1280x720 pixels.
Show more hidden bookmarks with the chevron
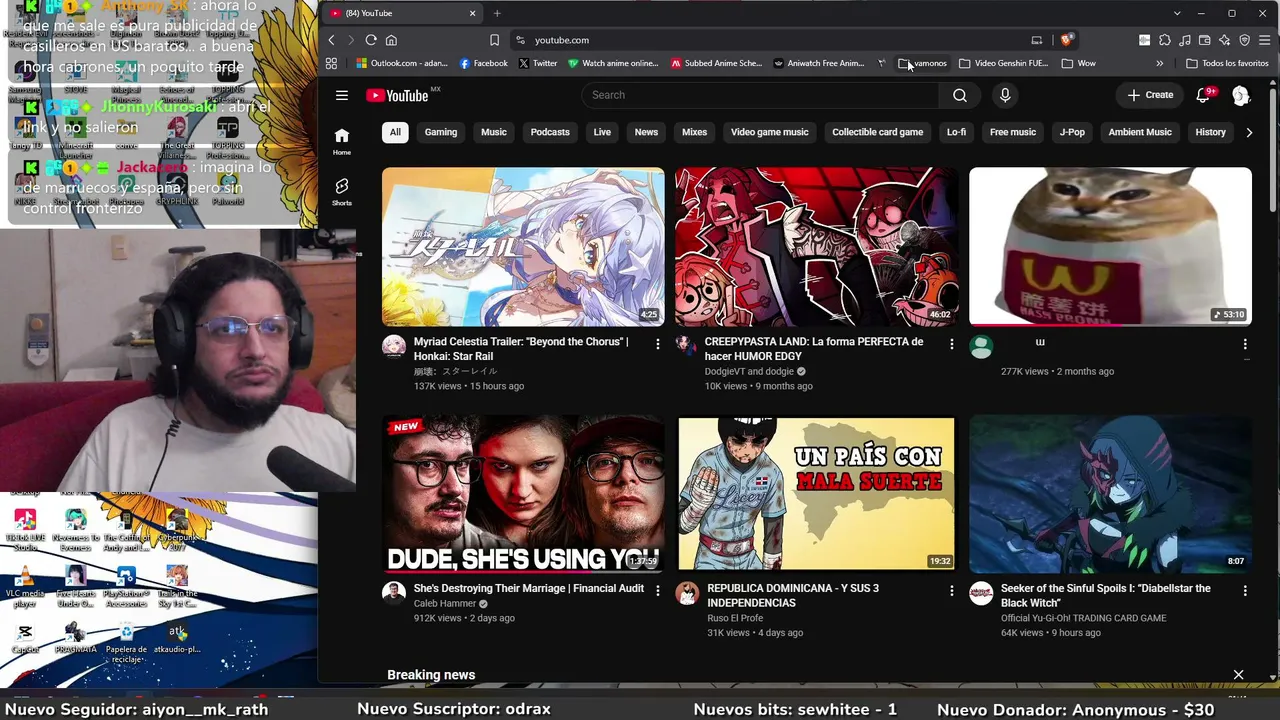(1160, 63)
